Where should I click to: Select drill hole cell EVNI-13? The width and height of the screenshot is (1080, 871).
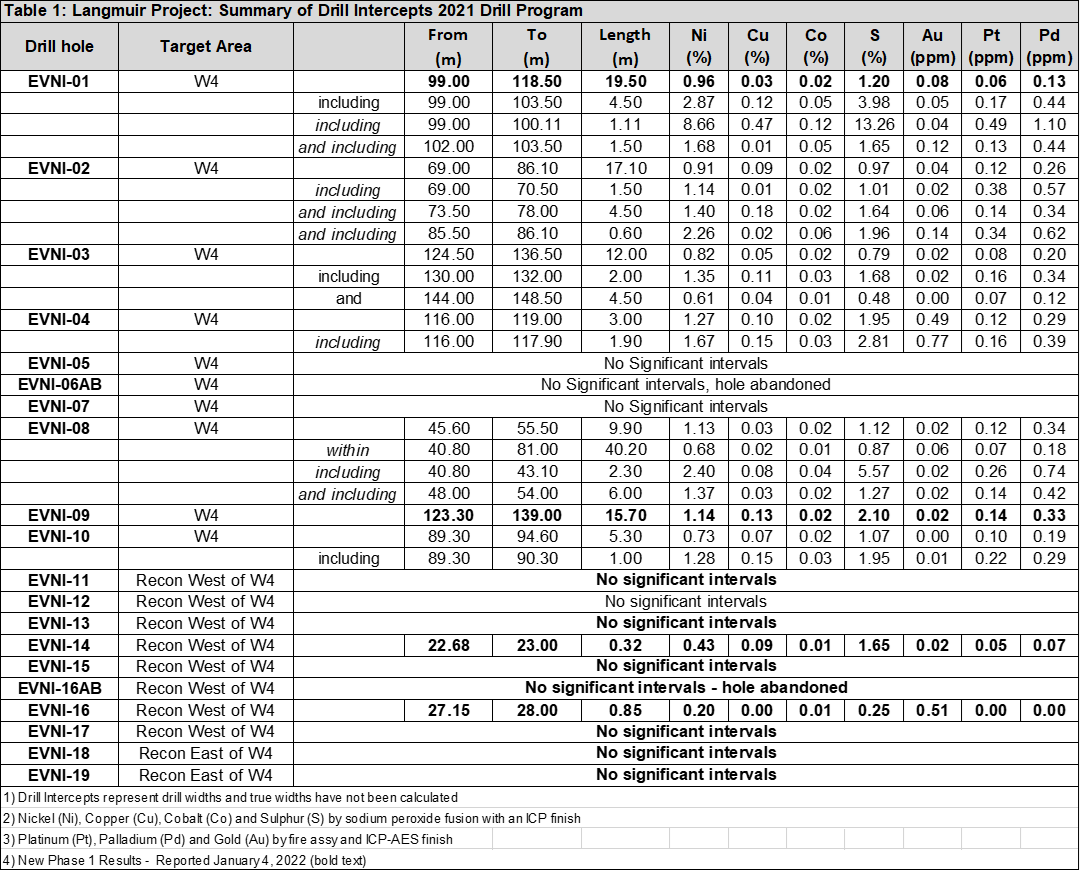tap(59, 623)
